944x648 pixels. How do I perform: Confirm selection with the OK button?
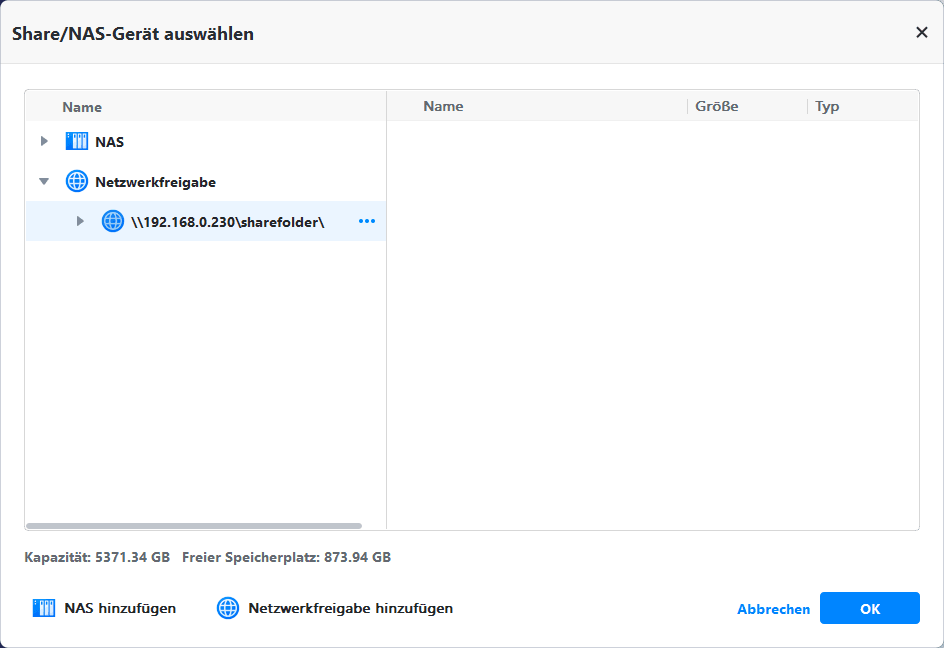869,608
